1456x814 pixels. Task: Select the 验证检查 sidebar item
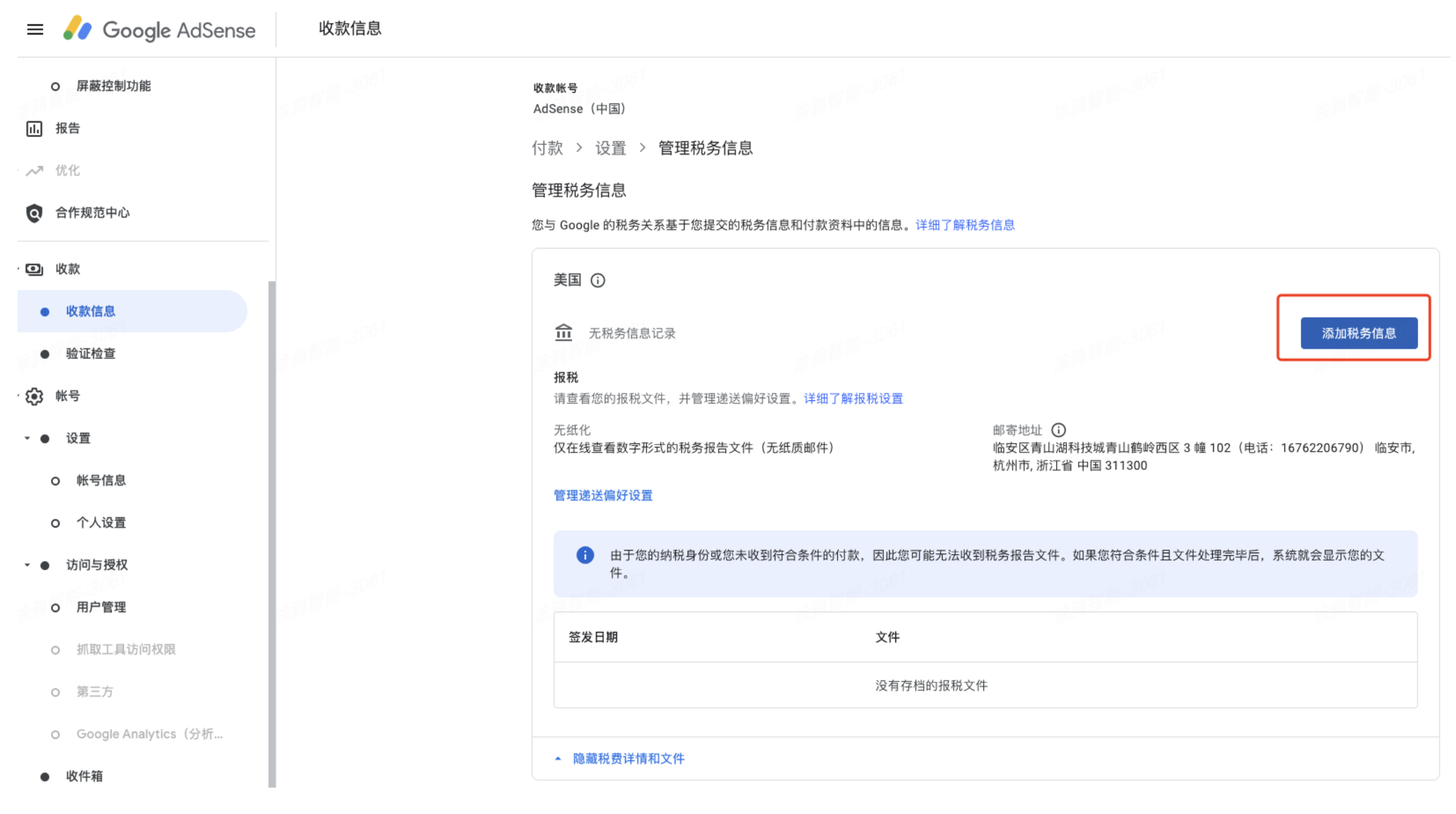[x=91, y=354]
